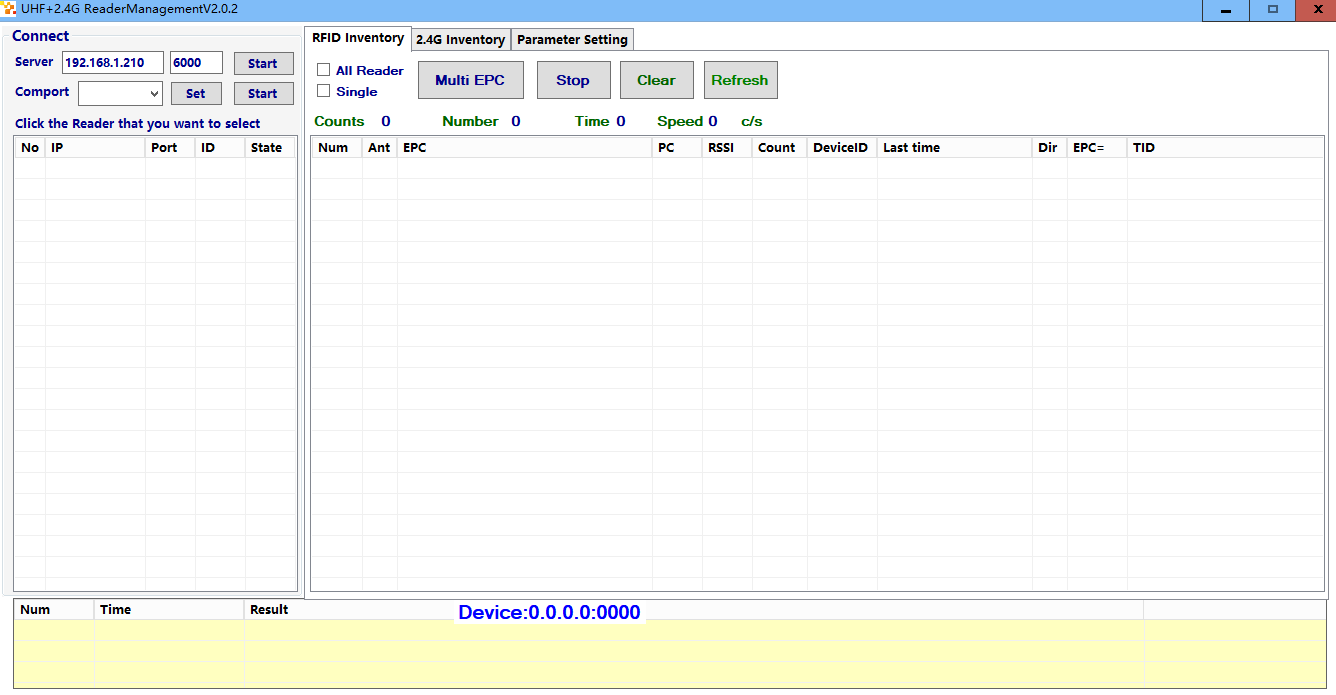Click the Time column header in log

tap(169, 609)
